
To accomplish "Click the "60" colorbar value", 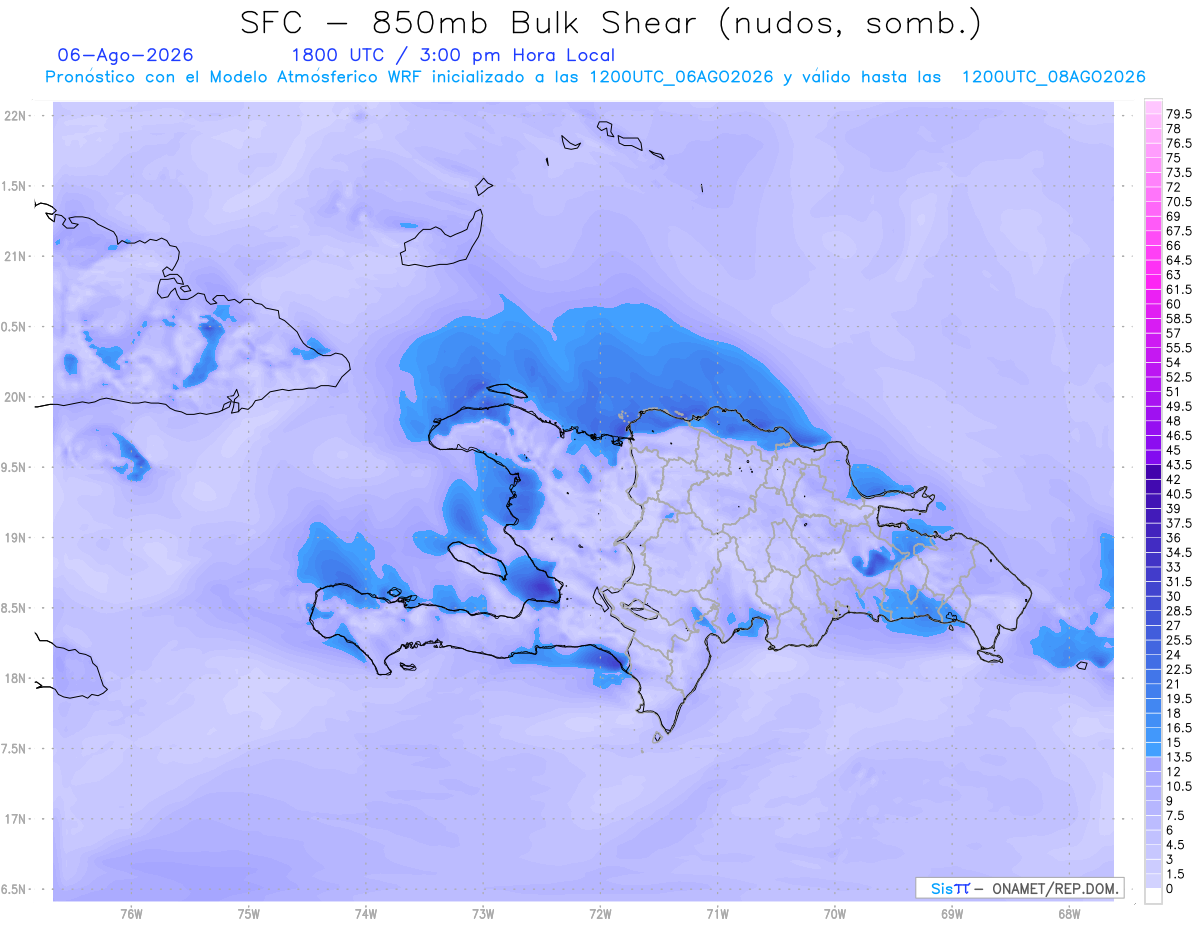I will coord(1173,304).
